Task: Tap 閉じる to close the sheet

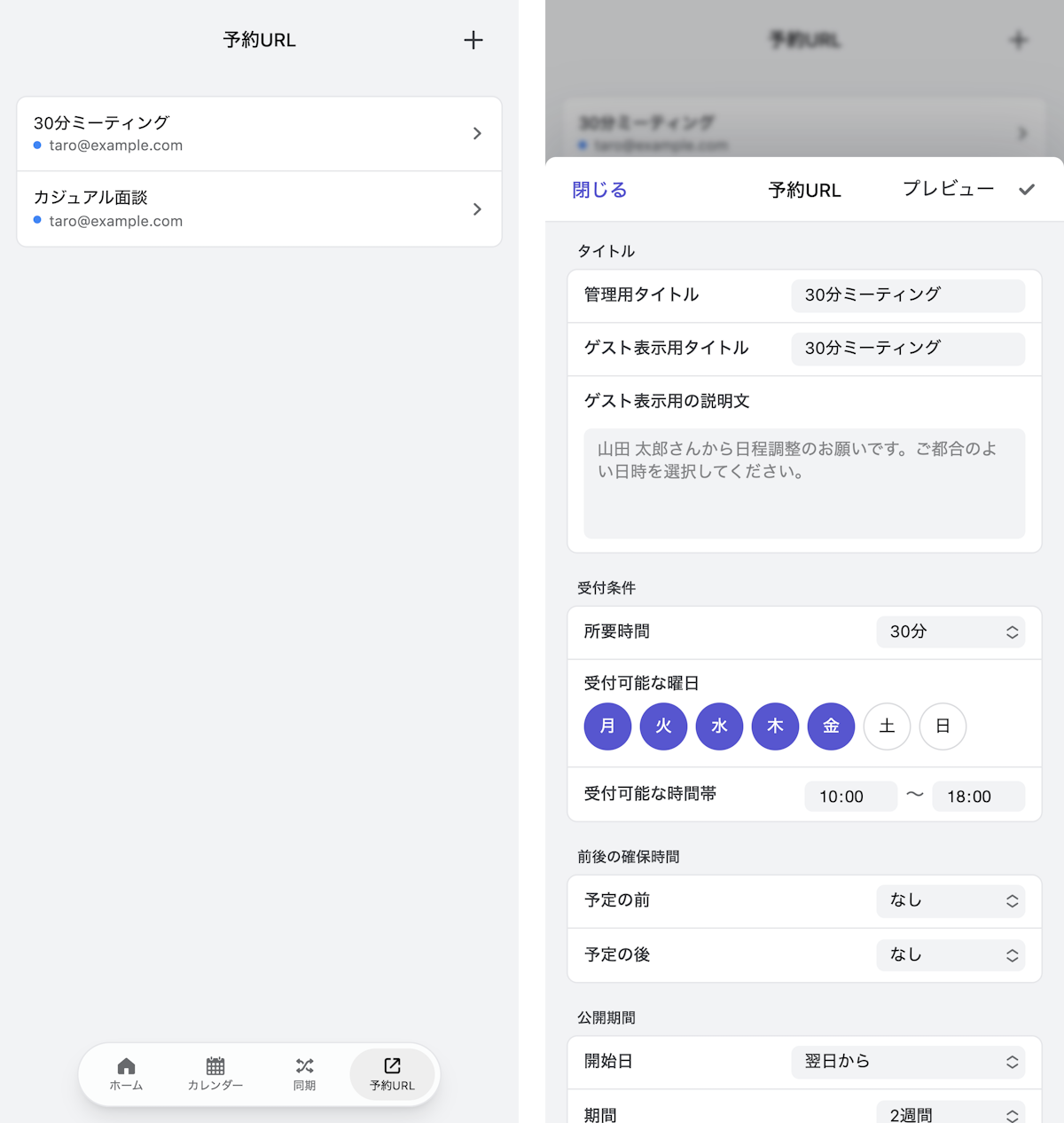Action: [599, 190]
